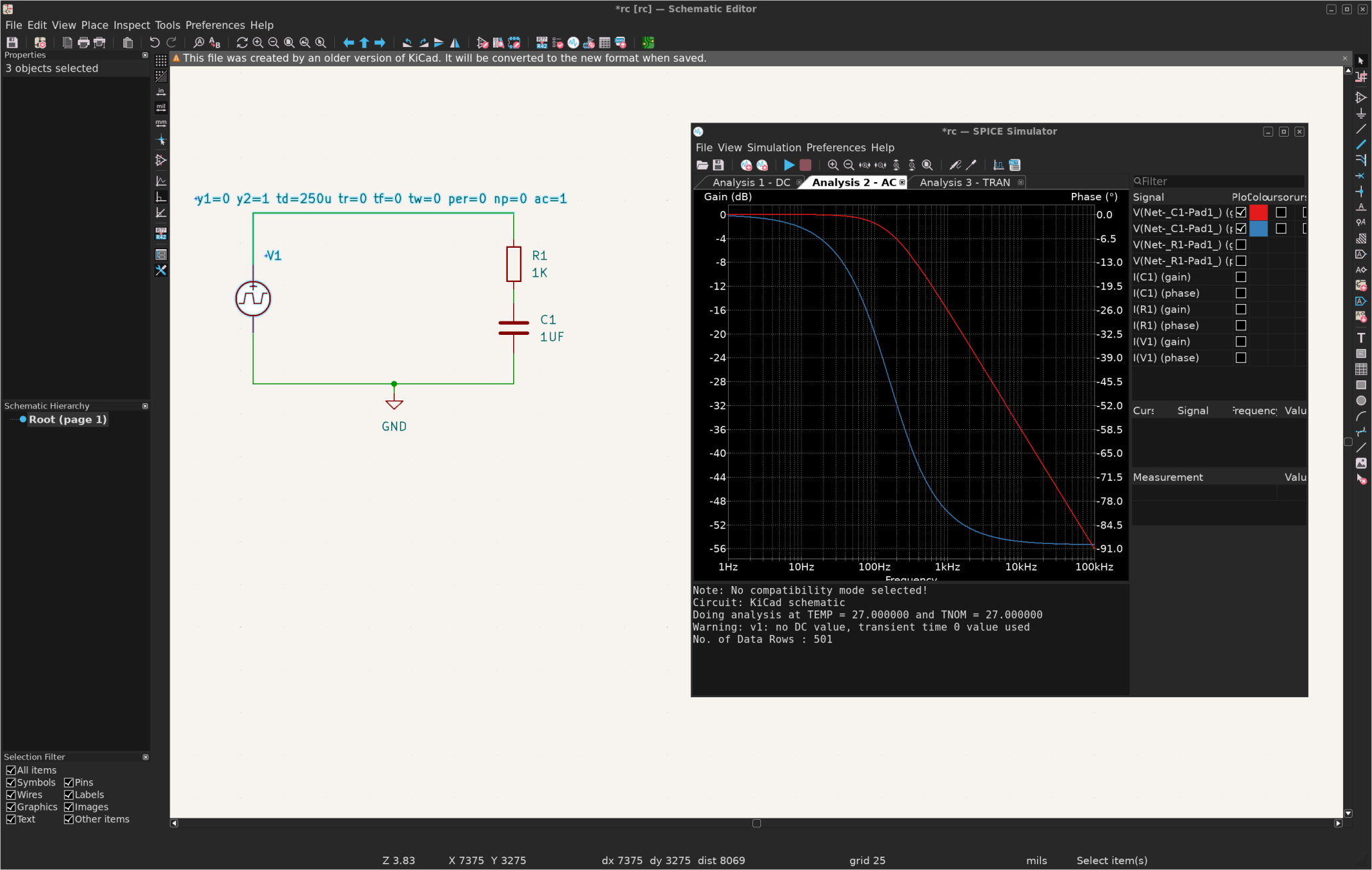Click the Print icon in the schematic toolbar
Screen dimensions: 1372x870
[84, 42]
